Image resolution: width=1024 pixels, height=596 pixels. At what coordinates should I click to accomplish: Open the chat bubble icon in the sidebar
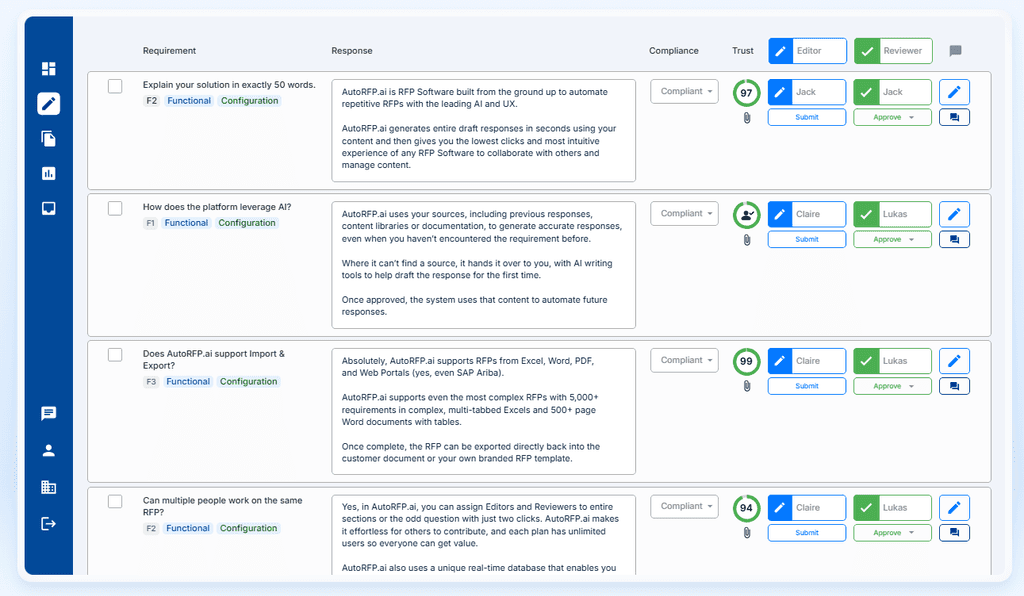pos(47,413)
